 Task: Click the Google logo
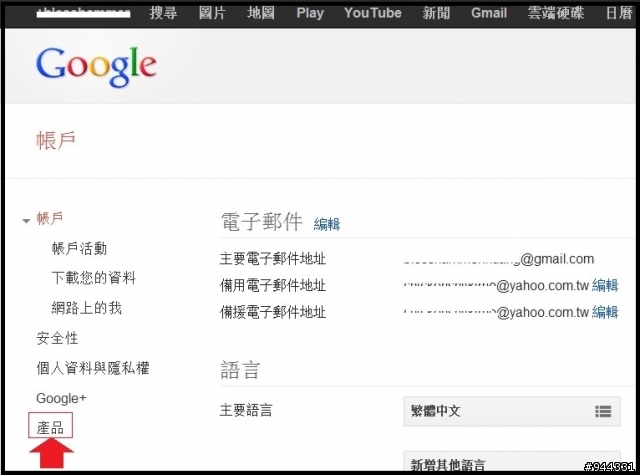96,66
